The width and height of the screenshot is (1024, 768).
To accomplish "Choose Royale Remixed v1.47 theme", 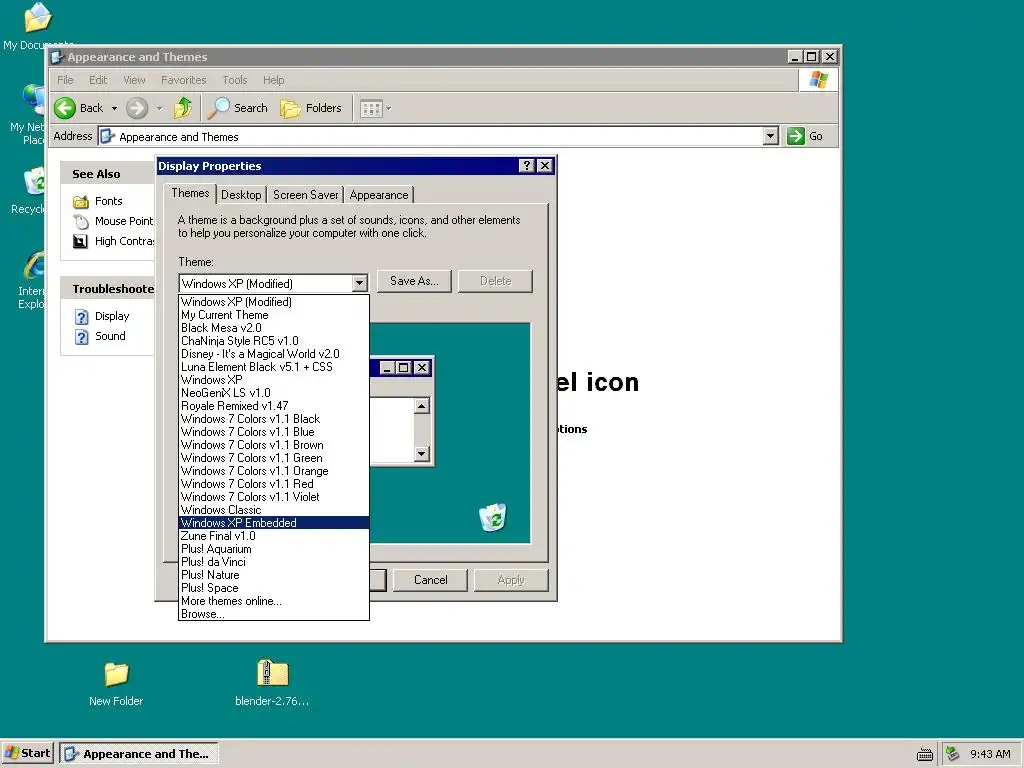I will [274, 406].
